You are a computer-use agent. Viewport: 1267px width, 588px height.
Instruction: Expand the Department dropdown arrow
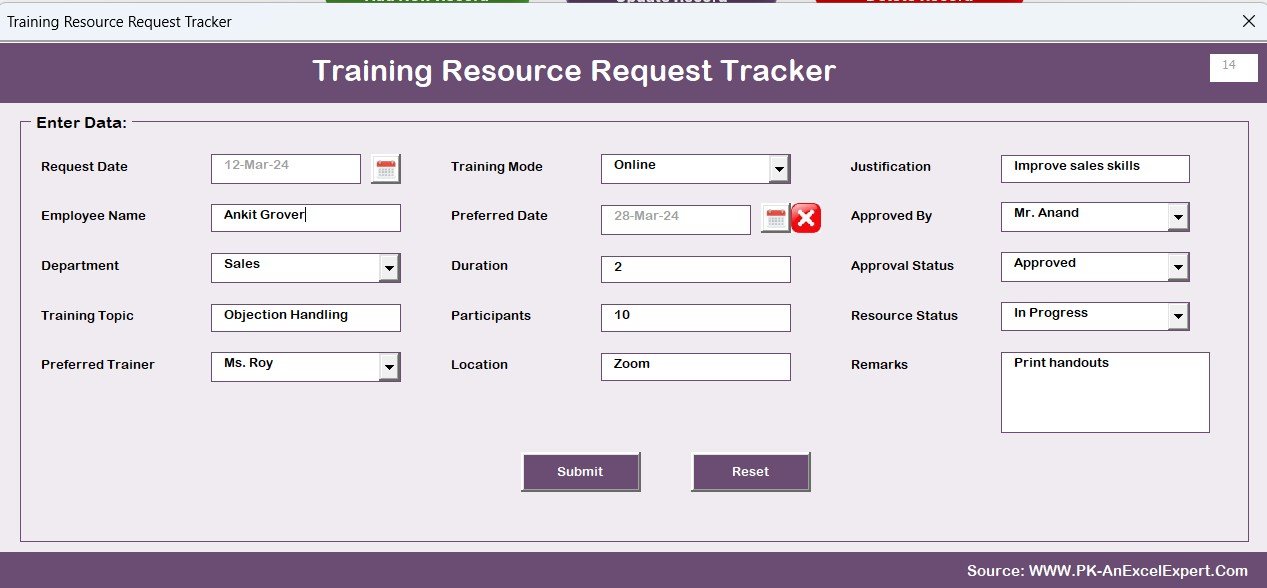pyautogui.click(x=389, y=269)
